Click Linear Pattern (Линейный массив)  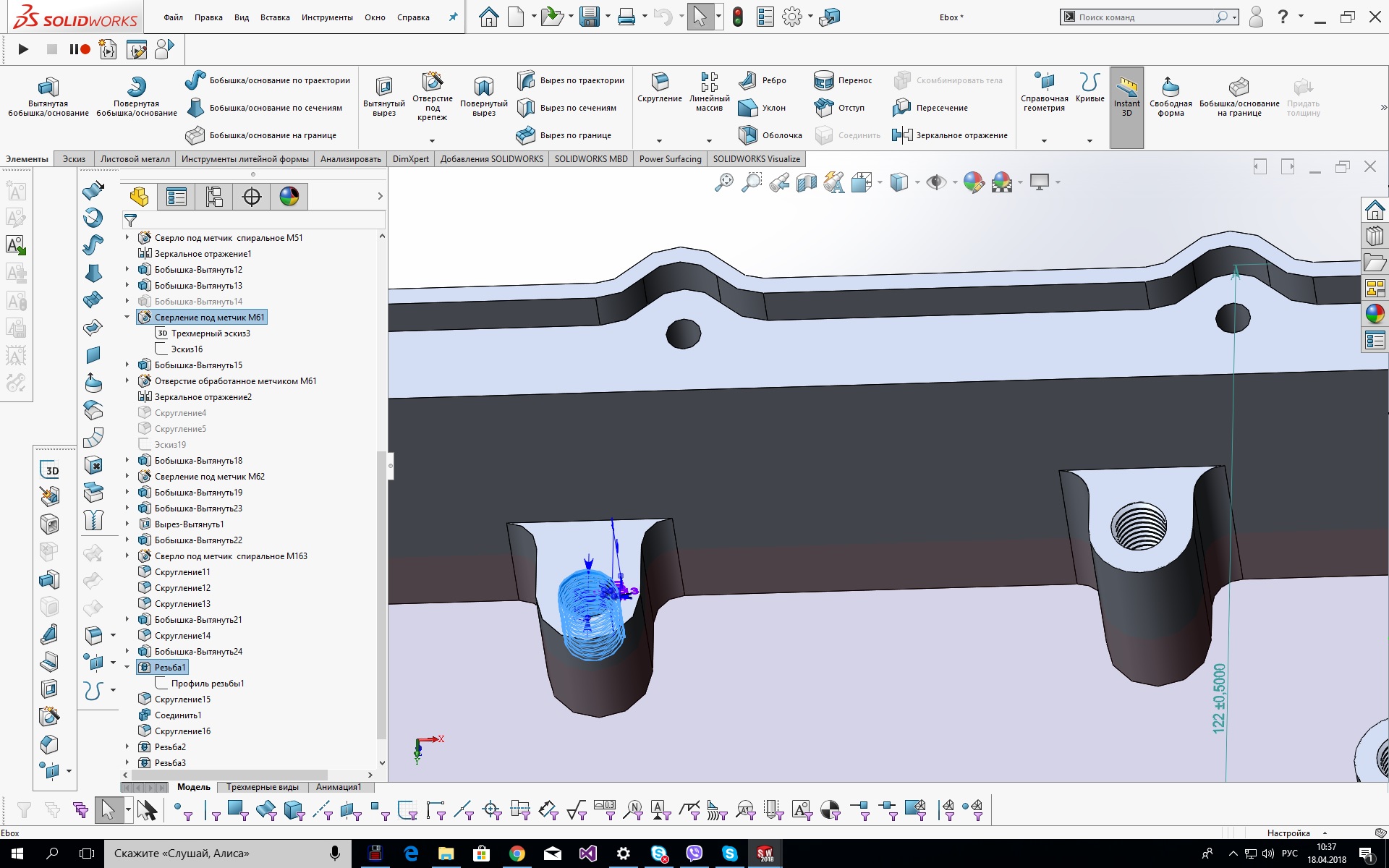coord(709,92)
